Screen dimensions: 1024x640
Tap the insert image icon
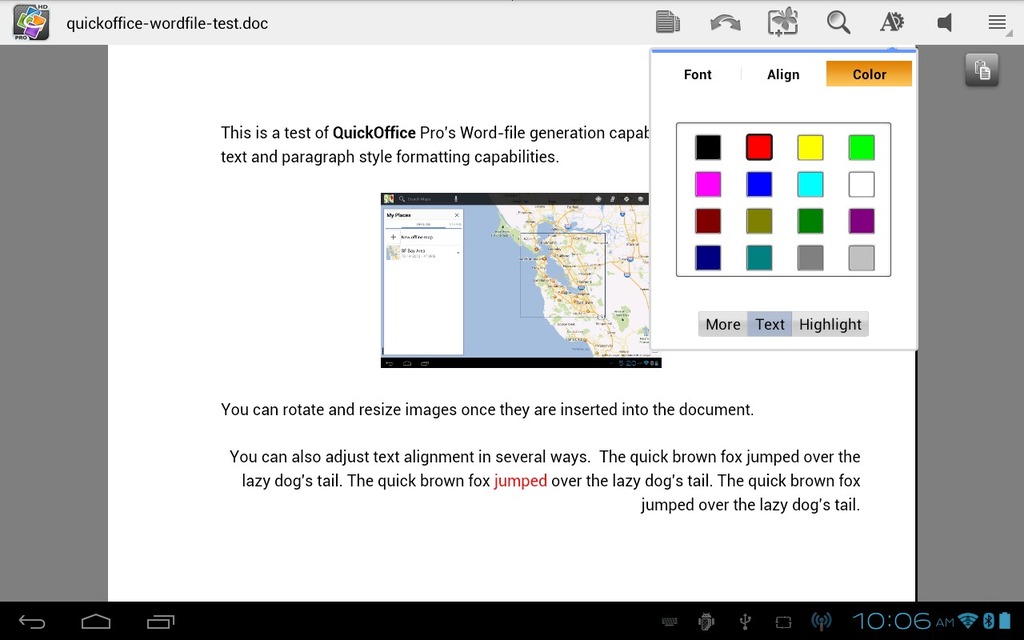782,22
